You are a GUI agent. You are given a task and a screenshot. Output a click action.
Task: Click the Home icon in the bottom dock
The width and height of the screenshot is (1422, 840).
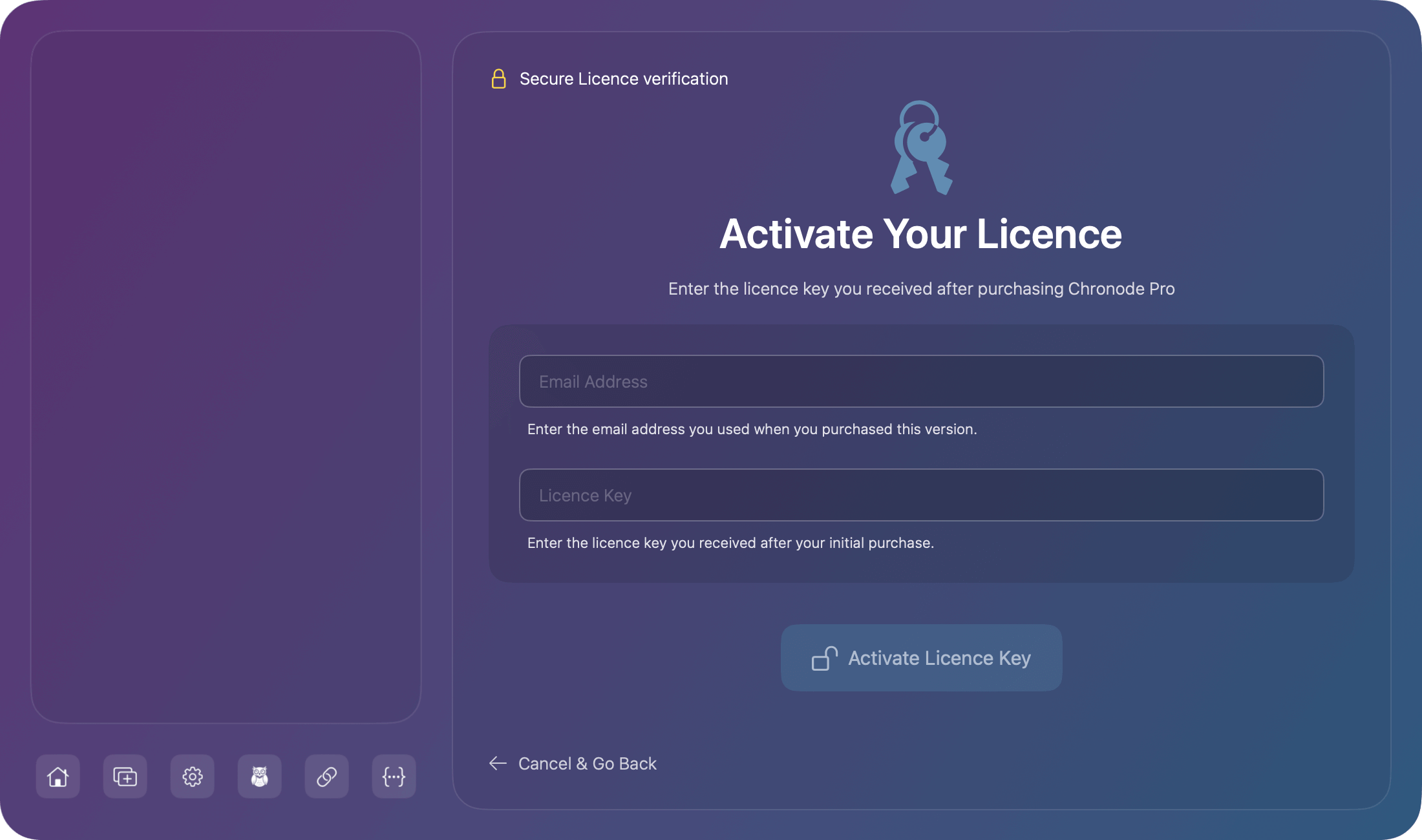tap(58, 777)
